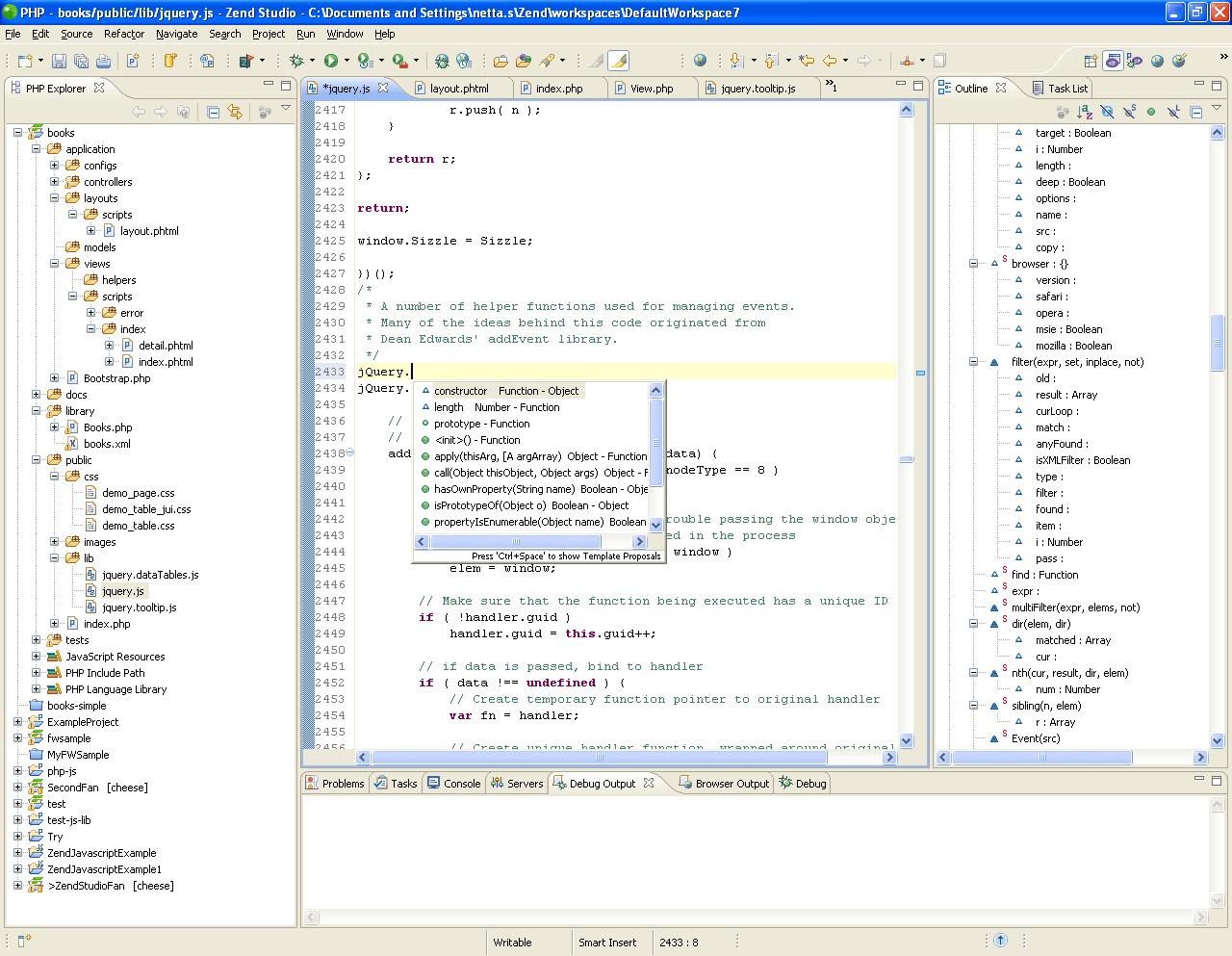Image resolution: width=1232 pixels, height=956 pixels.
Task: Click the Save icon in the toolbar
Action: pos(59,61)
